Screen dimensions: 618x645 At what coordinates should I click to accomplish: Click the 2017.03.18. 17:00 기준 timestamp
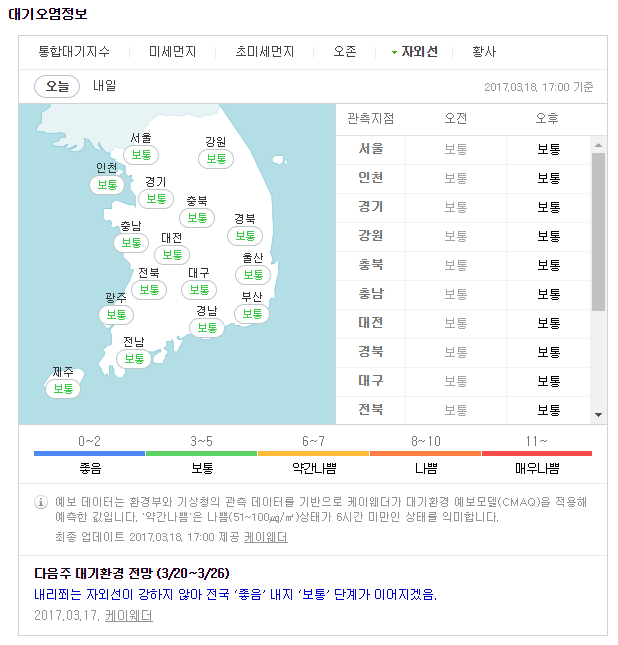539,87
